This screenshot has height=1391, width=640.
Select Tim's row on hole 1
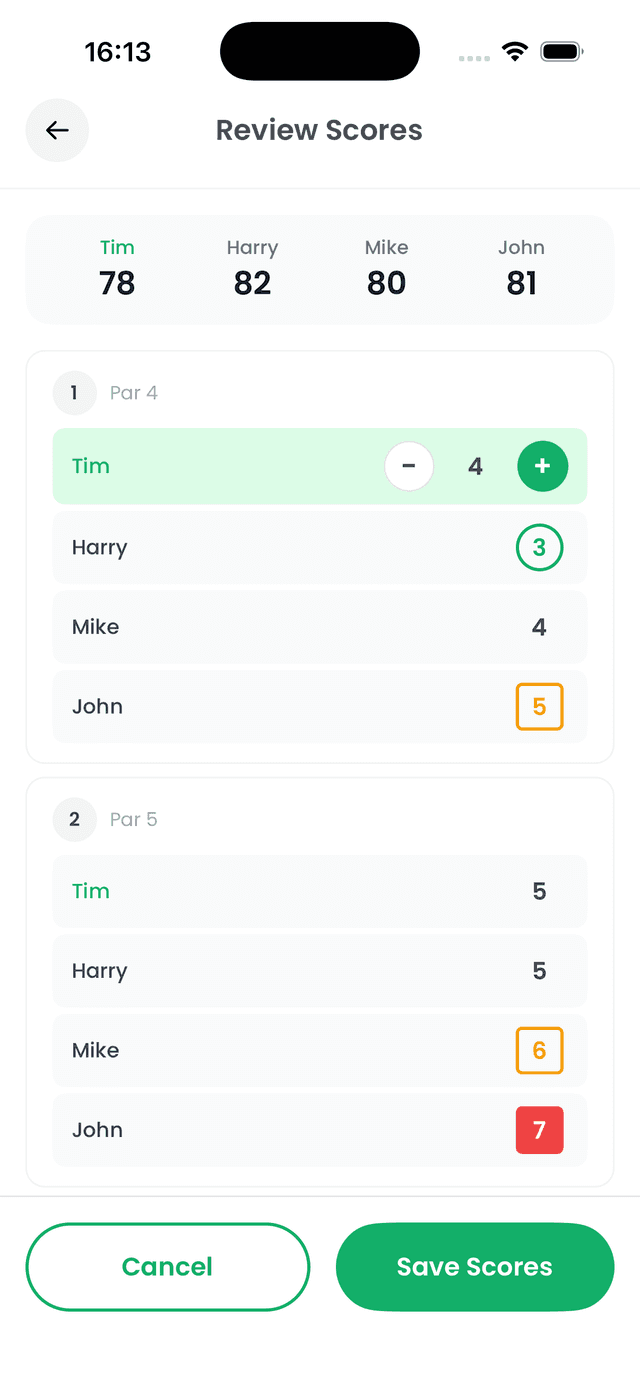tap(200, 466)
